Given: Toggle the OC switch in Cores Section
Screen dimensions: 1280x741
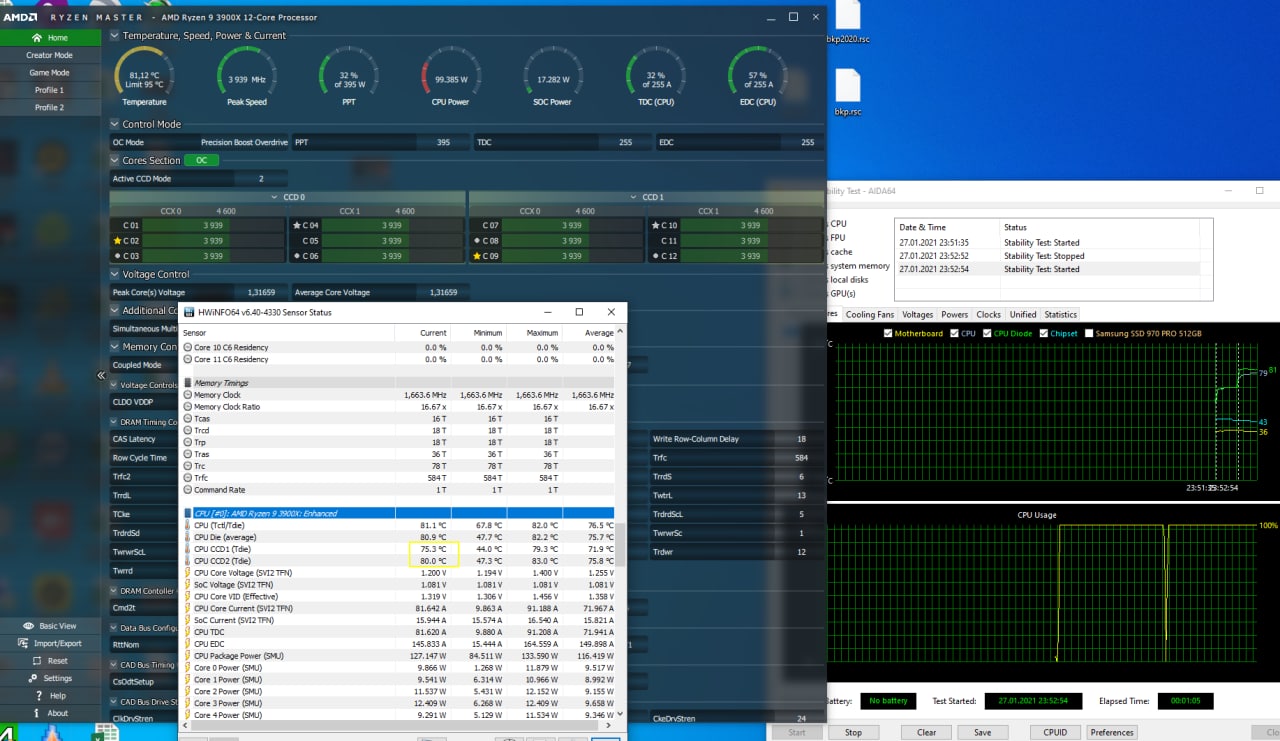Looking at the screenshot, I should pos(201,160).
